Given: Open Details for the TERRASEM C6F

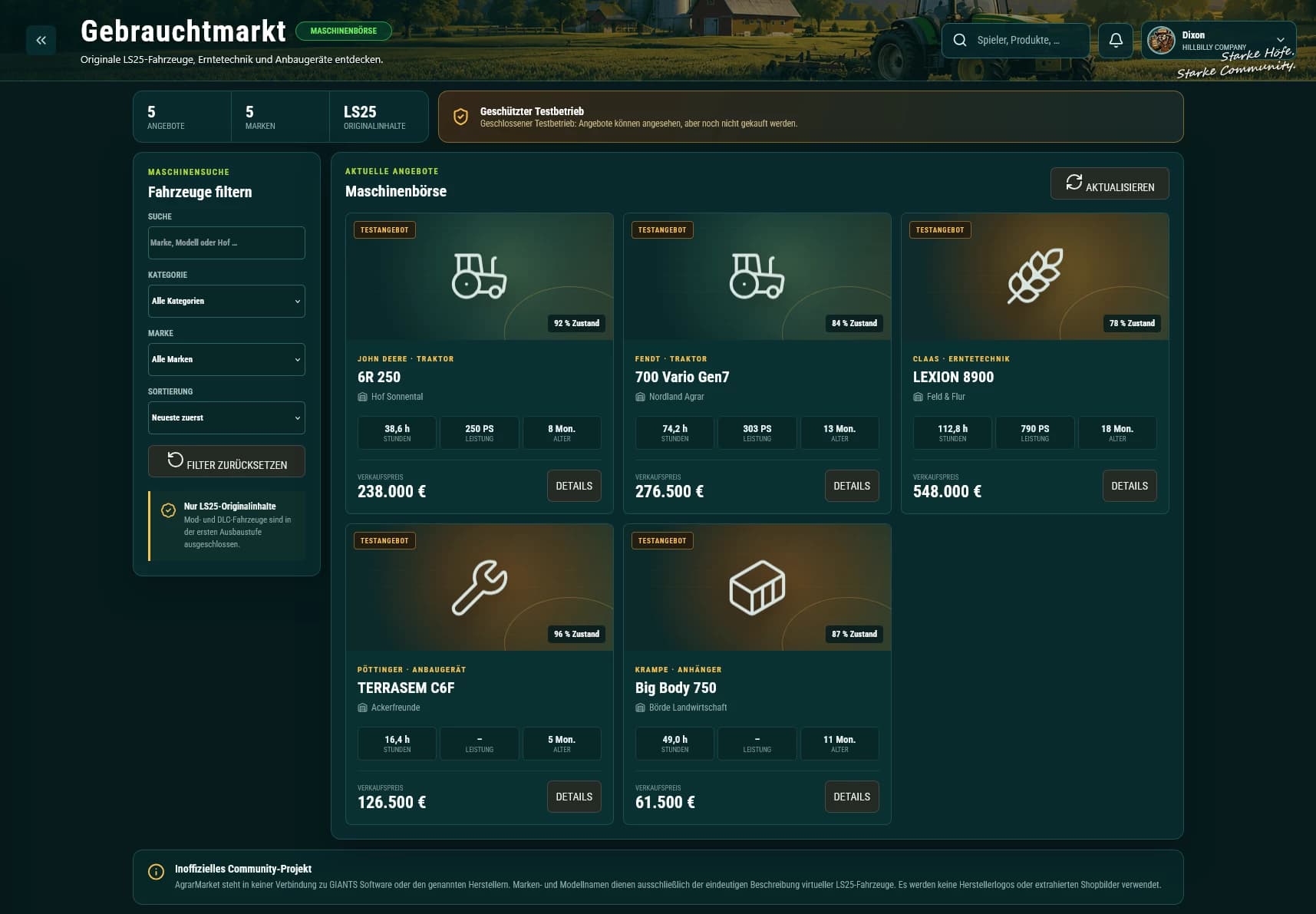Looking at the screenshot, I should coord(574,797).
